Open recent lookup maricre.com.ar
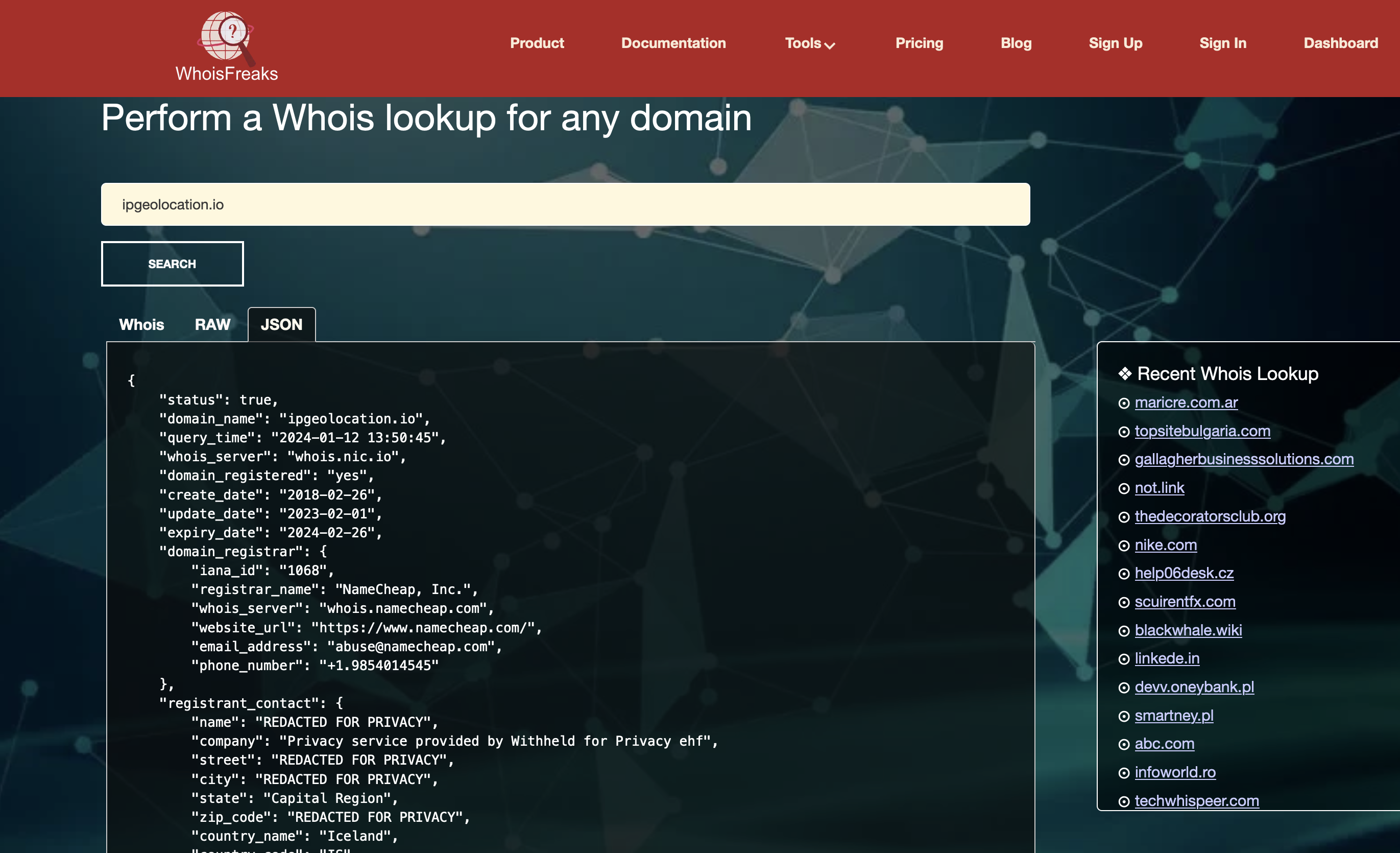1400x853 pixels. click(x=1186, y=402)
